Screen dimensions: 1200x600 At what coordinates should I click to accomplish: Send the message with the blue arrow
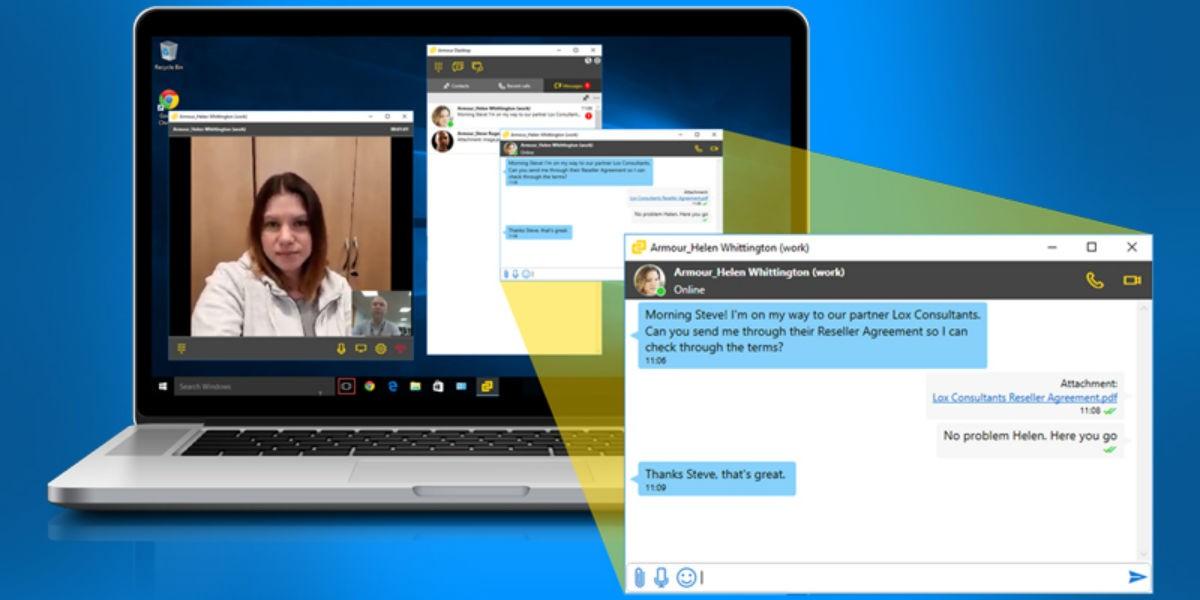coord(1136,577)
